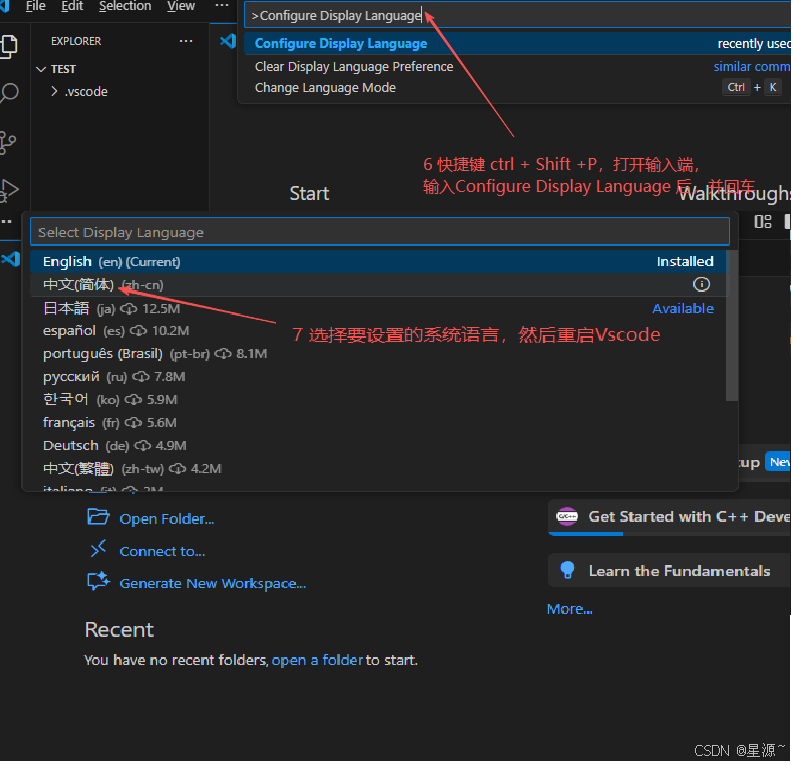Click the Open Folder icon
793x765 pixels.
coord(98,517)
